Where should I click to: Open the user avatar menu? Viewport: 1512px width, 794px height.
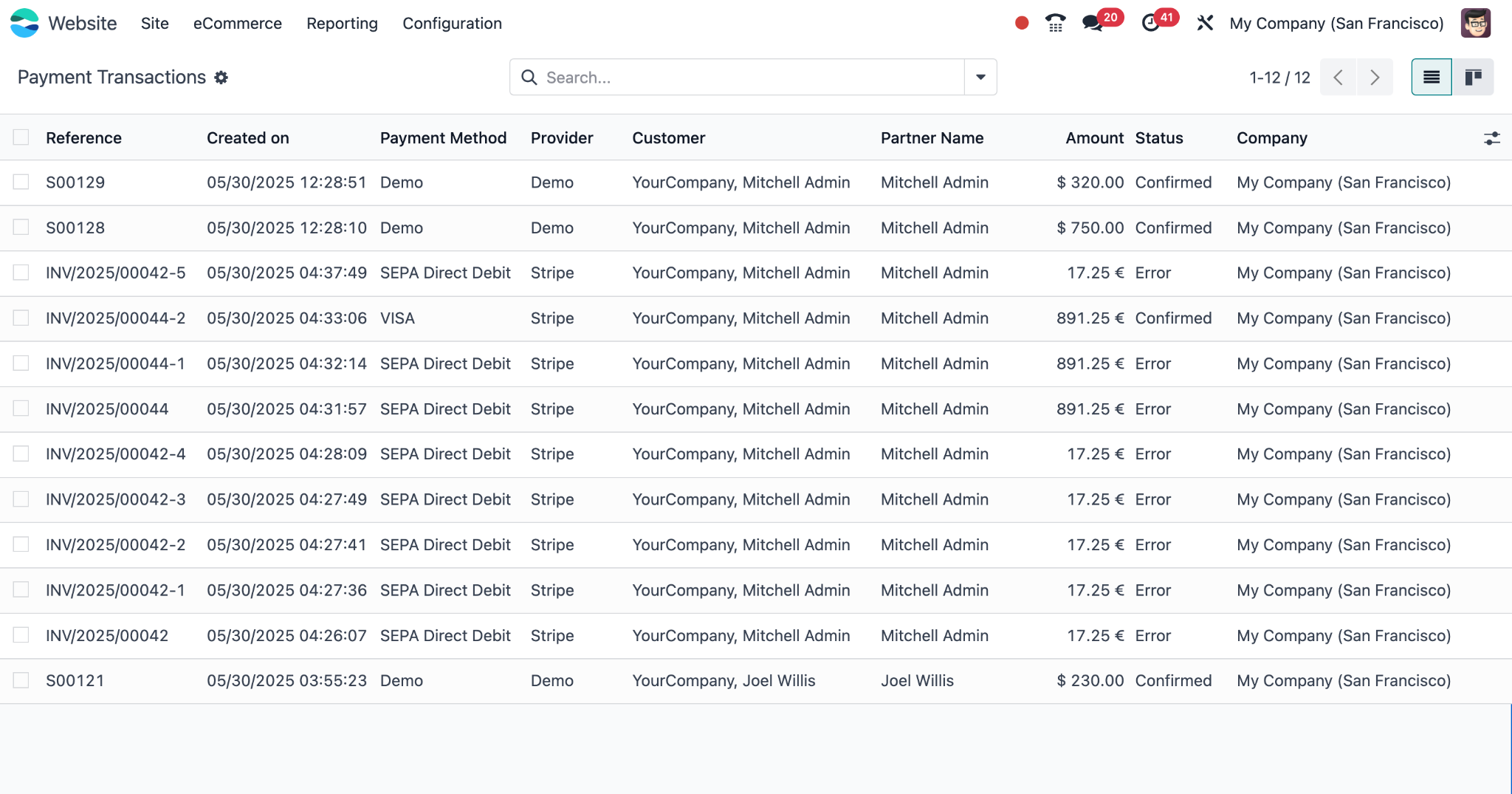[1475, 24]
